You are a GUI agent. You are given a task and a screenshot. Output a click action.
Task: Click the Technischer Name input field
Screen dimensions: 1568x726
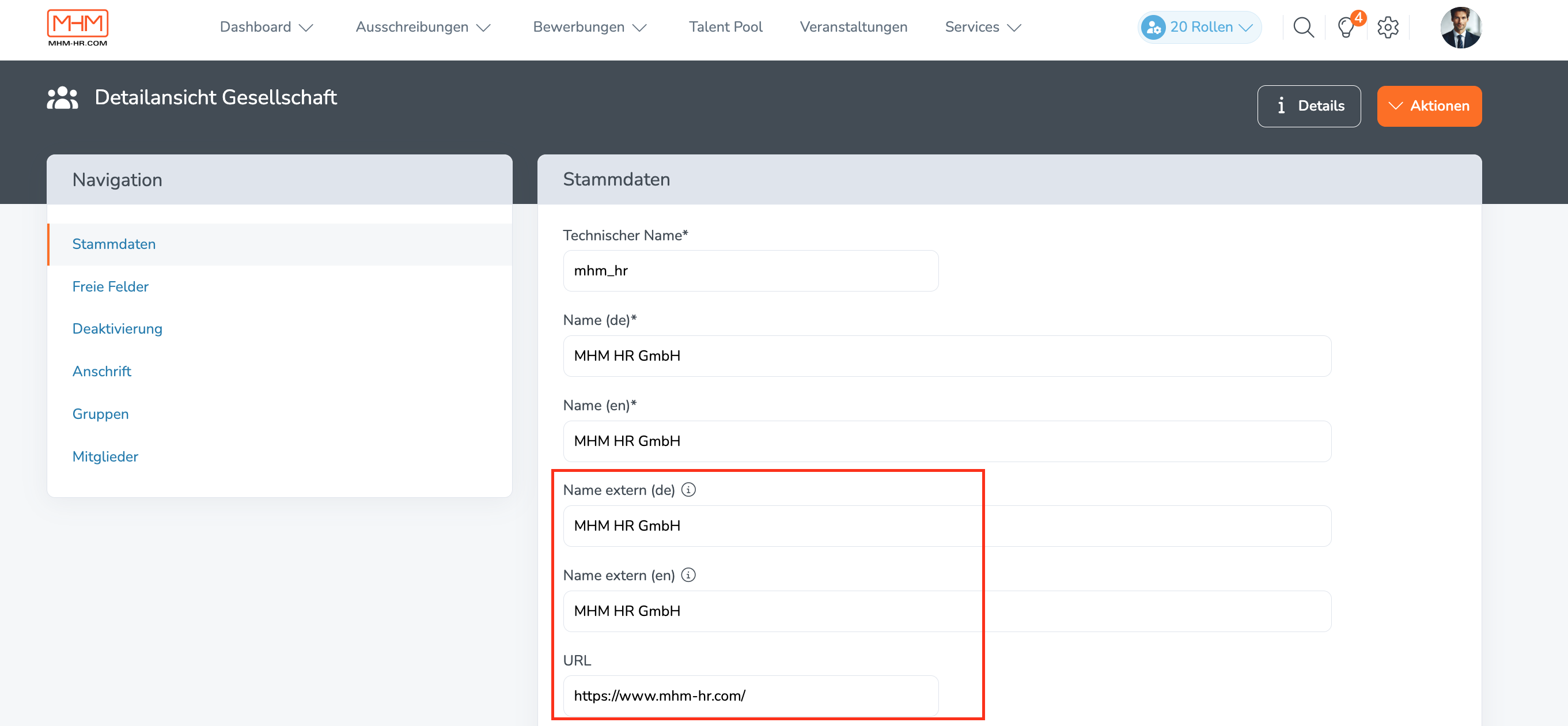coord(750,271)
